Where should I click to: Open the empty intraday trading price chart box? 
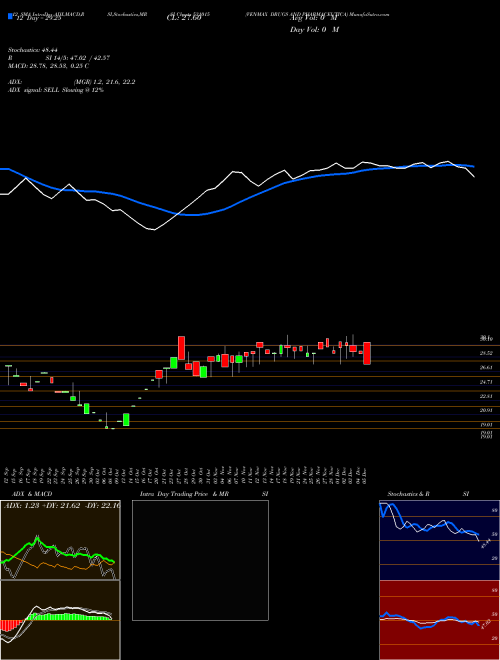click(200, 560)
